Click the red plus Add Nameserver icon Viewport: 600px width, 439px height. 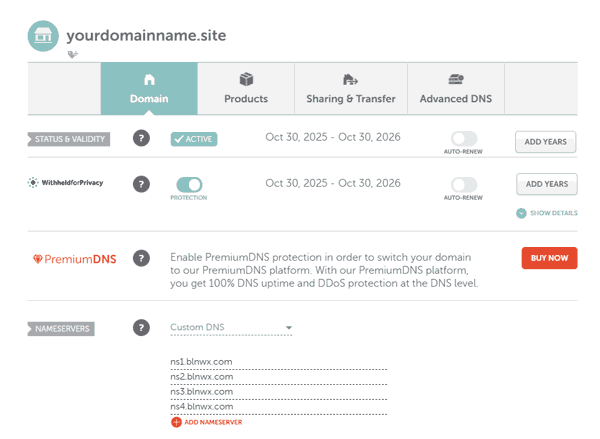(177, 422)
